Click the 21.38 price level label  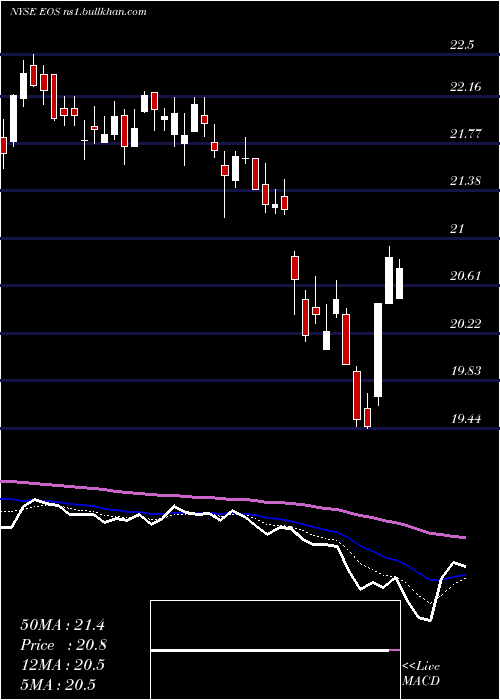(466, 181)
